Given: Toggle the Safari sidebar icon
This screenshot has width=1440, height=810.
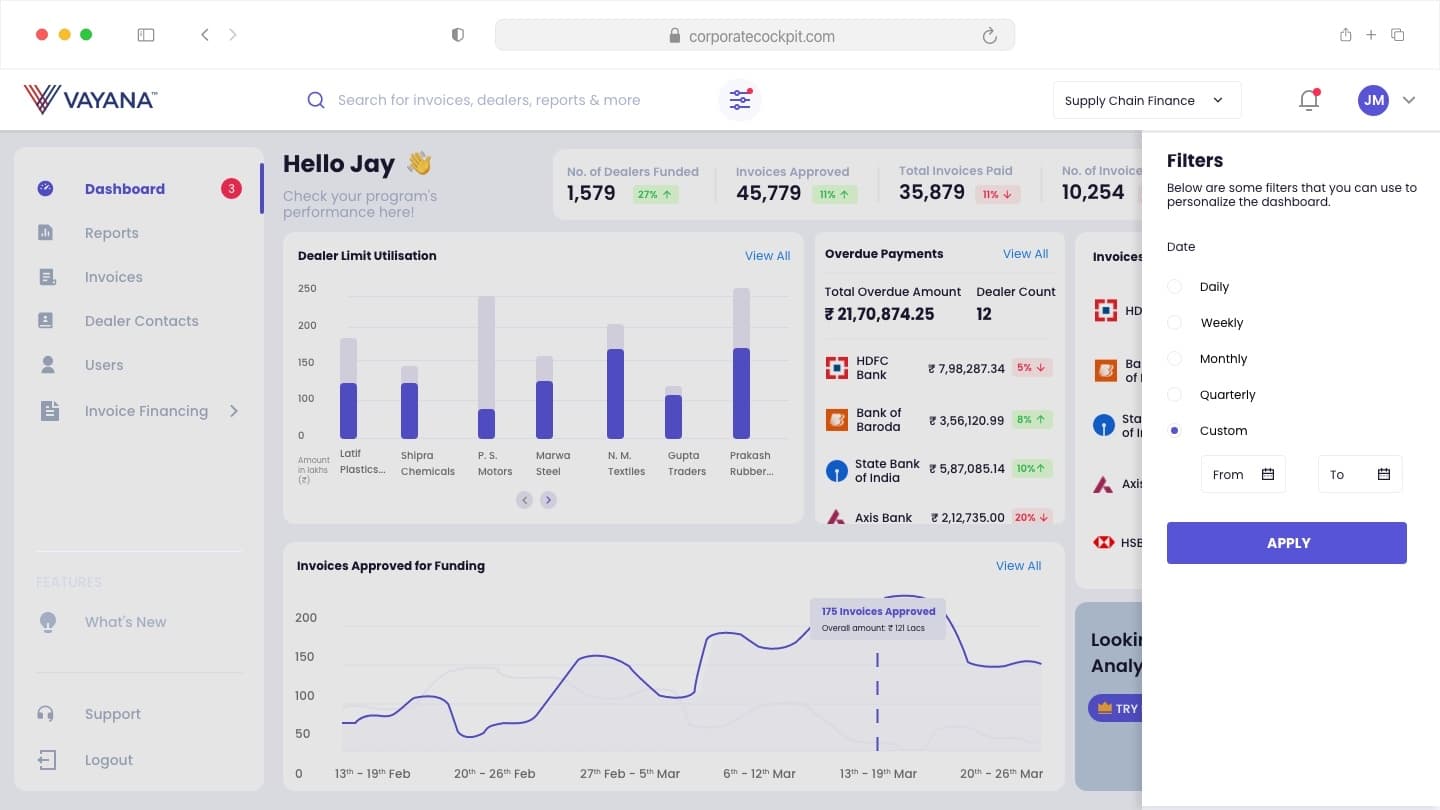Looking at the screenshot, I should click(x=146, y=35).
